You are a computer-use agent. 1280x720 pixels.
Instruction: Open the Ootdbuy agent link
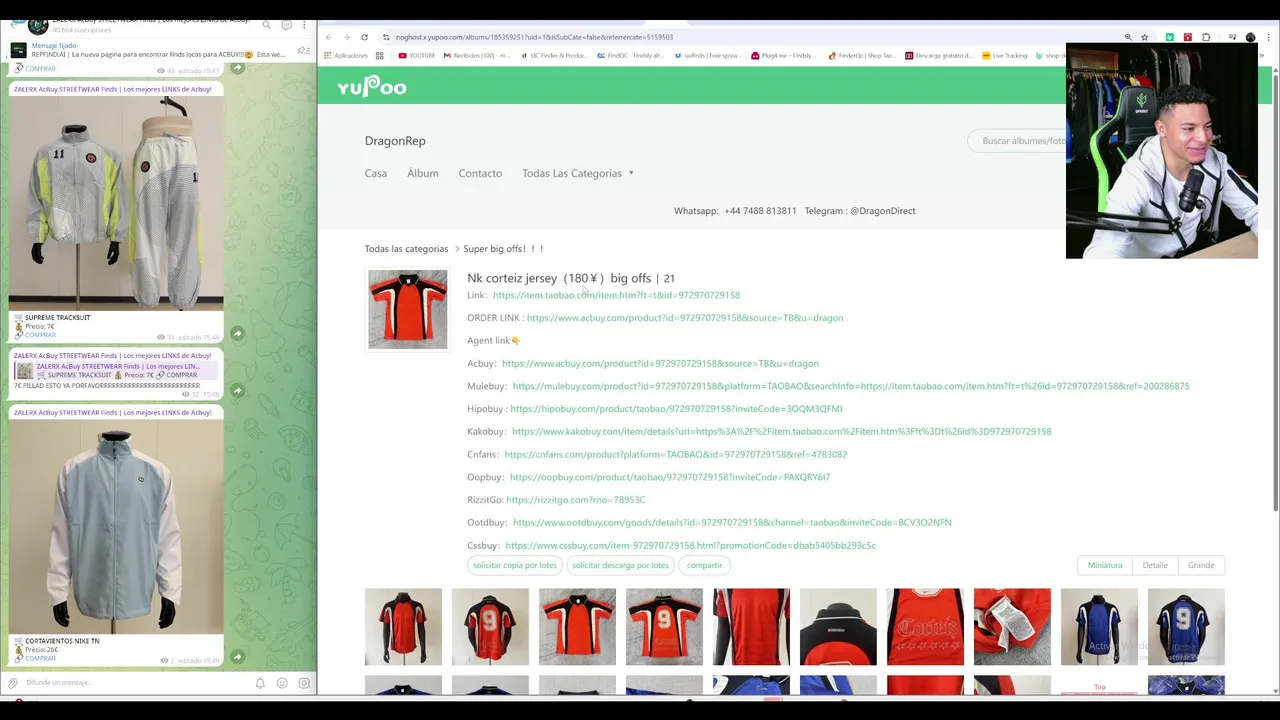(x=732, y=522)
